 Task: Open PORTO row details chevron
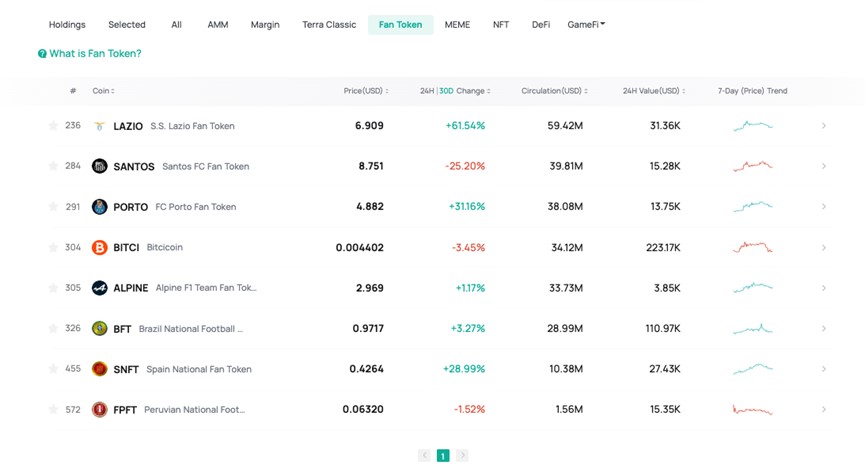(x=824, y=206)
